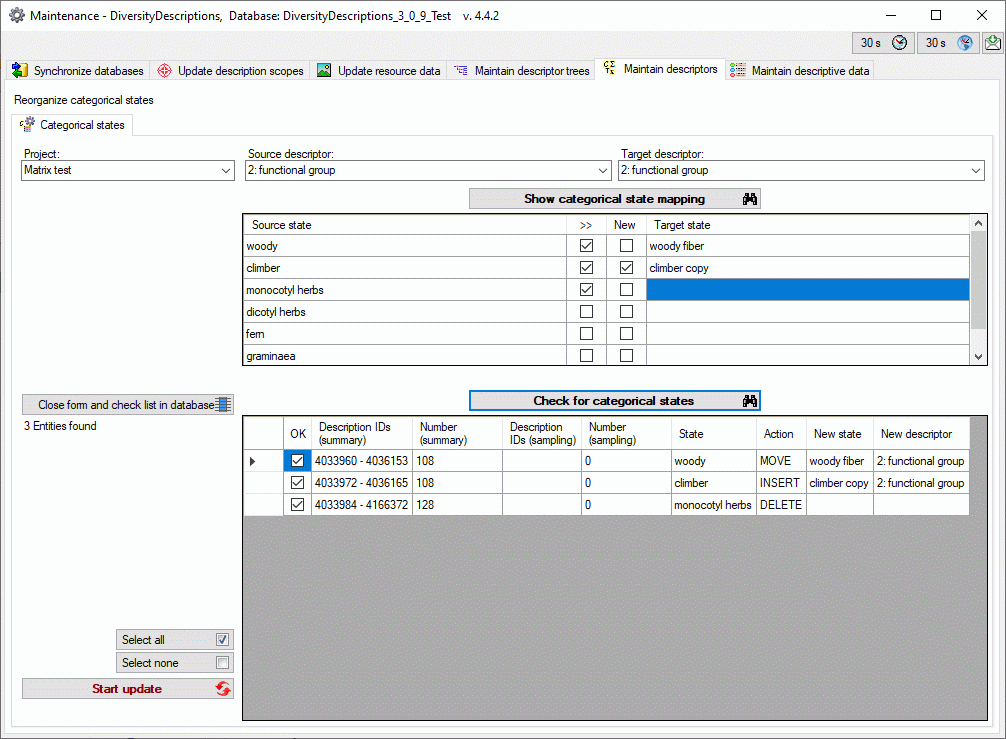Click the mapping list scrollbar down arrow
Viewport: 1006px width, 739px height.
coord(978,357)
